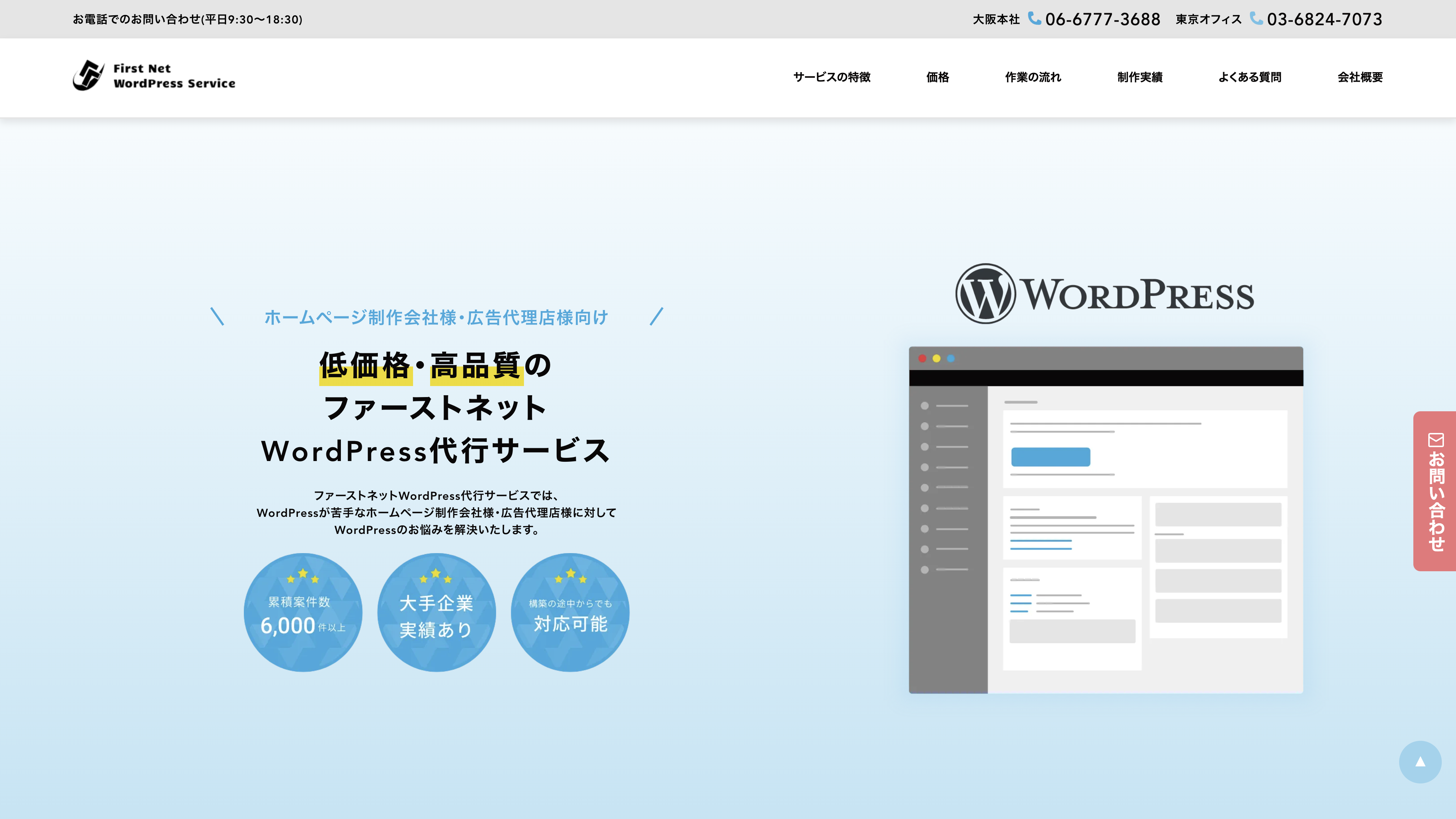Click the ファーストネット heading line
Viewport: 1456px width, 819px height.
[x=435, y=407]
